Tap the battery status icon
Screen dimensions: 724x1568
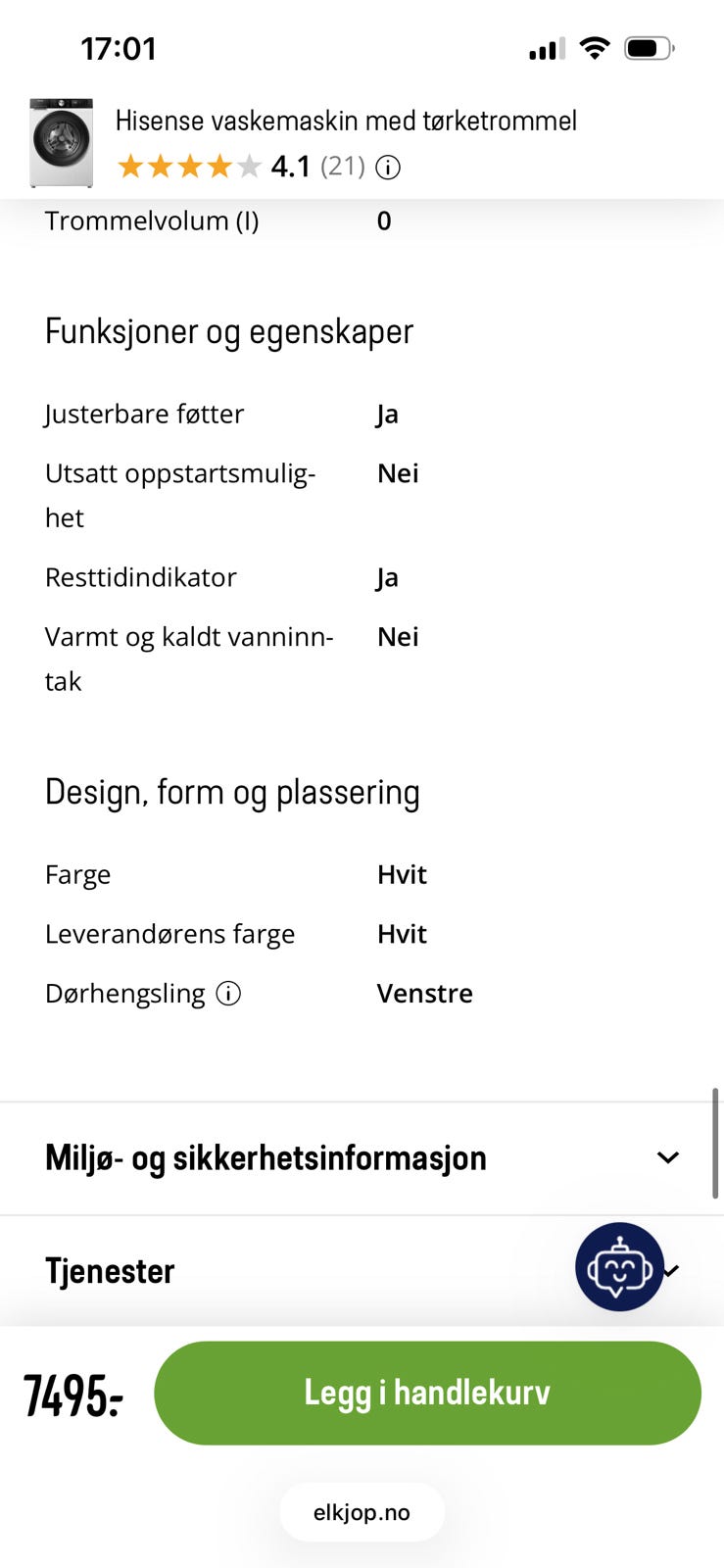pyautogui.click(x=650, y=48)
